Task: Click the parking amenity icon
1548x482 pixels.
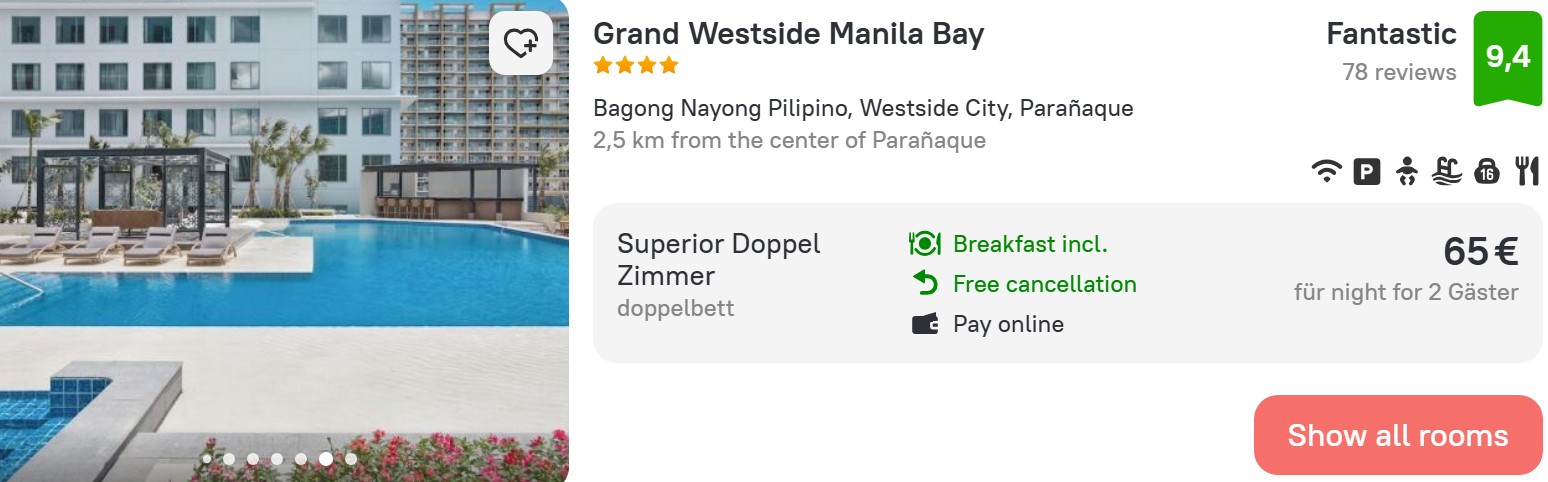Action: [1366, 172]
